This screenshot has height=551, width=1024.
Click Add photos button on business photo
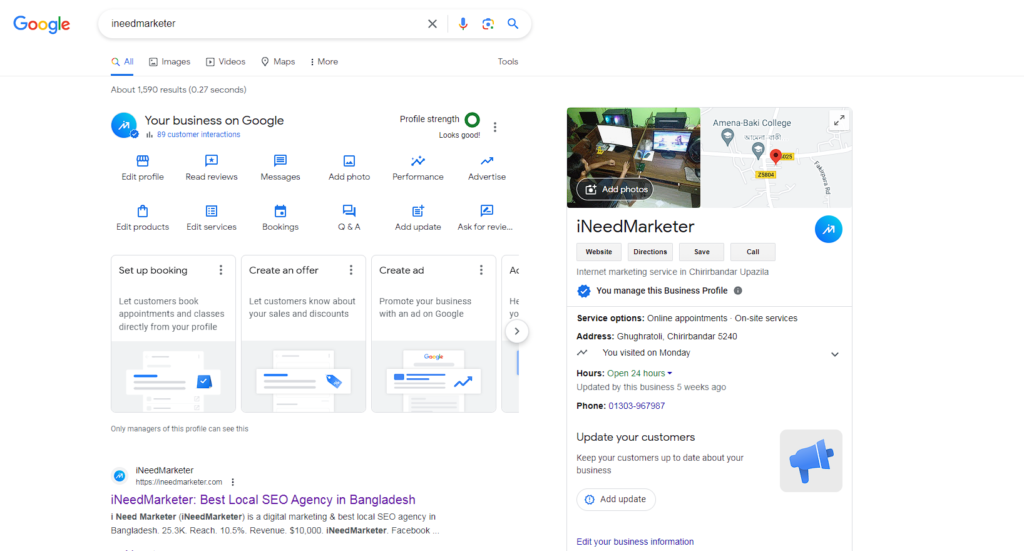pos(615,189)
